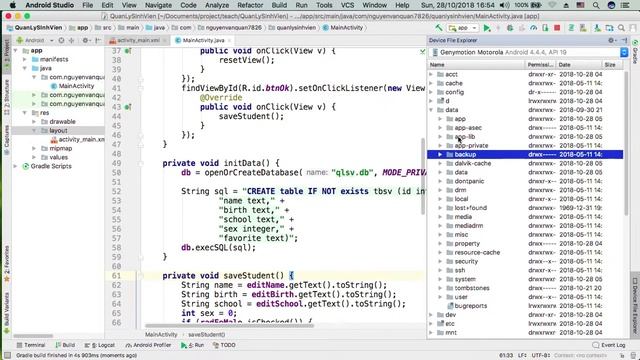Expand the manifests folder in Project tree
Viewport: 640px width, 360px height.
[x=25, y=59]
